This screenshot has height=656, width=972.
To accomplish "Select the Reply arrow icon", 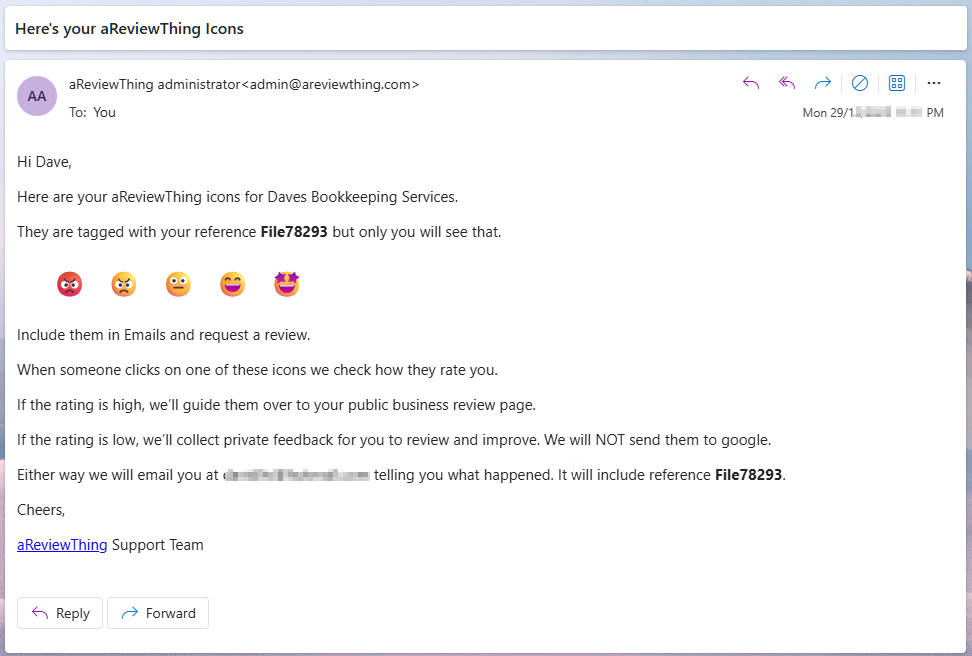I will pos(751,83).
